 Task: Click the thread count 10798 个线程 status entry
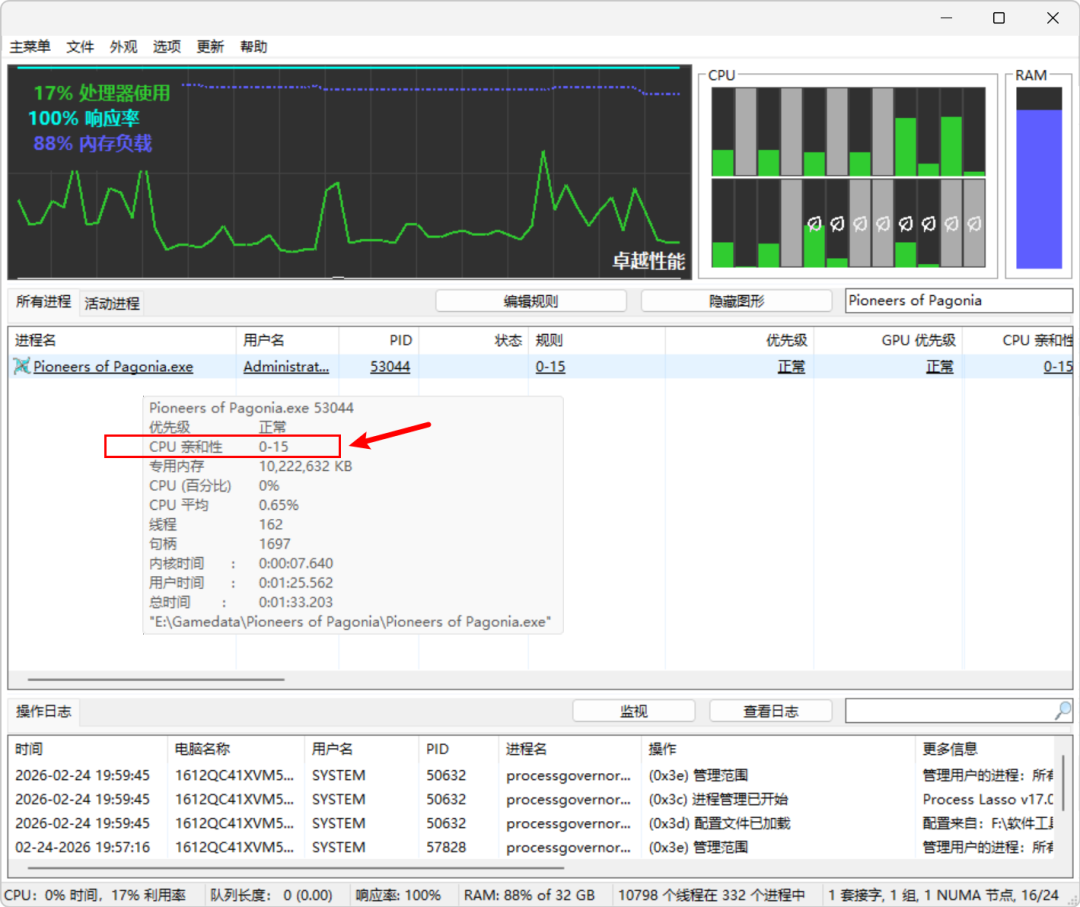pos(712,895)
